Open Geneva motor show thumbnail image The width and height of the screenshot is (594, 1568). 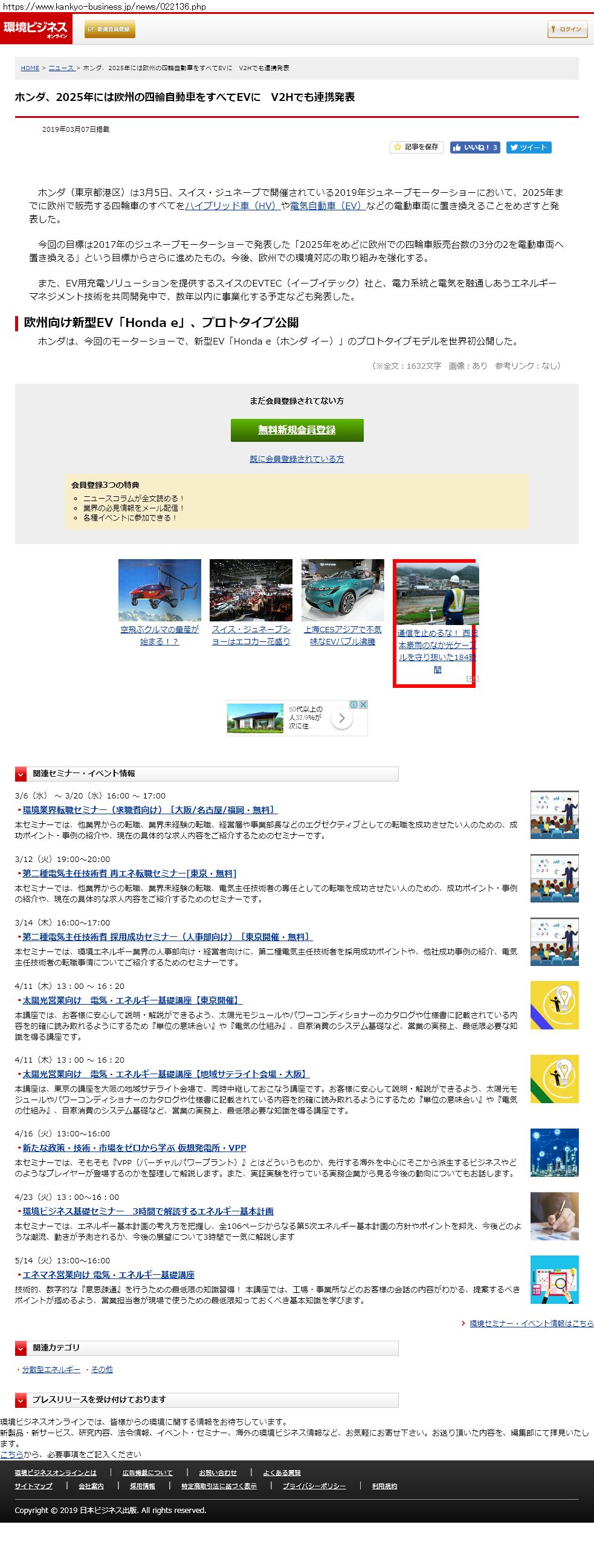pos(251,590)
